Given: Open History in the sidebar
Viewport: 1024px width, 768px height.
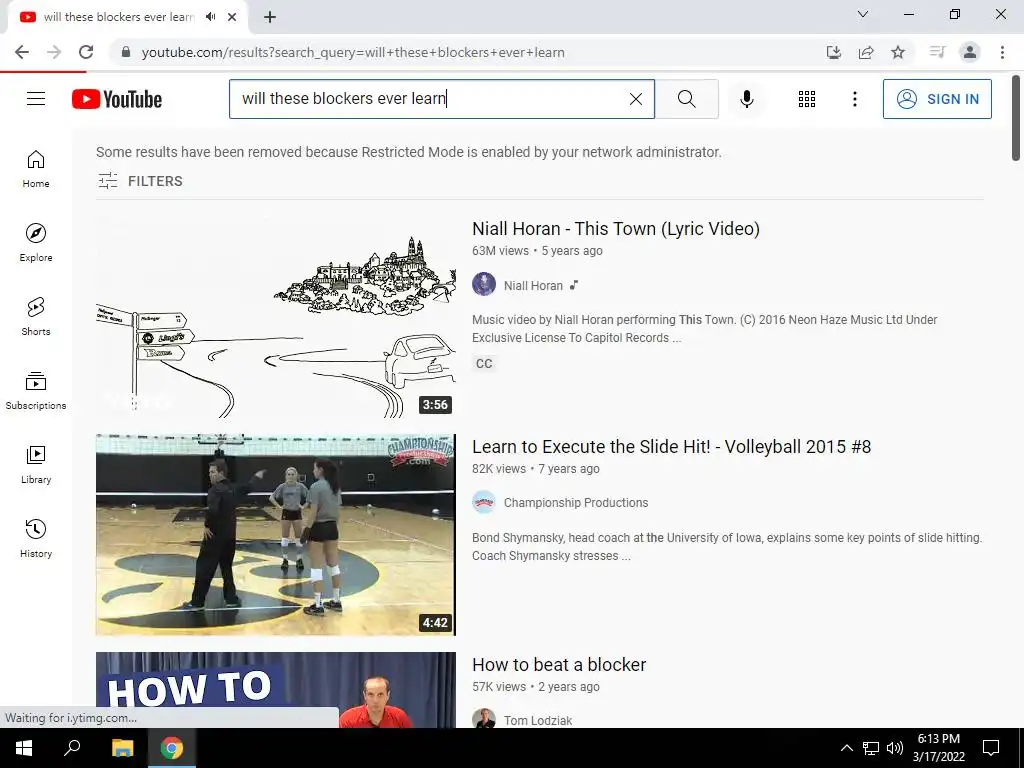Looking at the screenshot, I should click(36, 538).
